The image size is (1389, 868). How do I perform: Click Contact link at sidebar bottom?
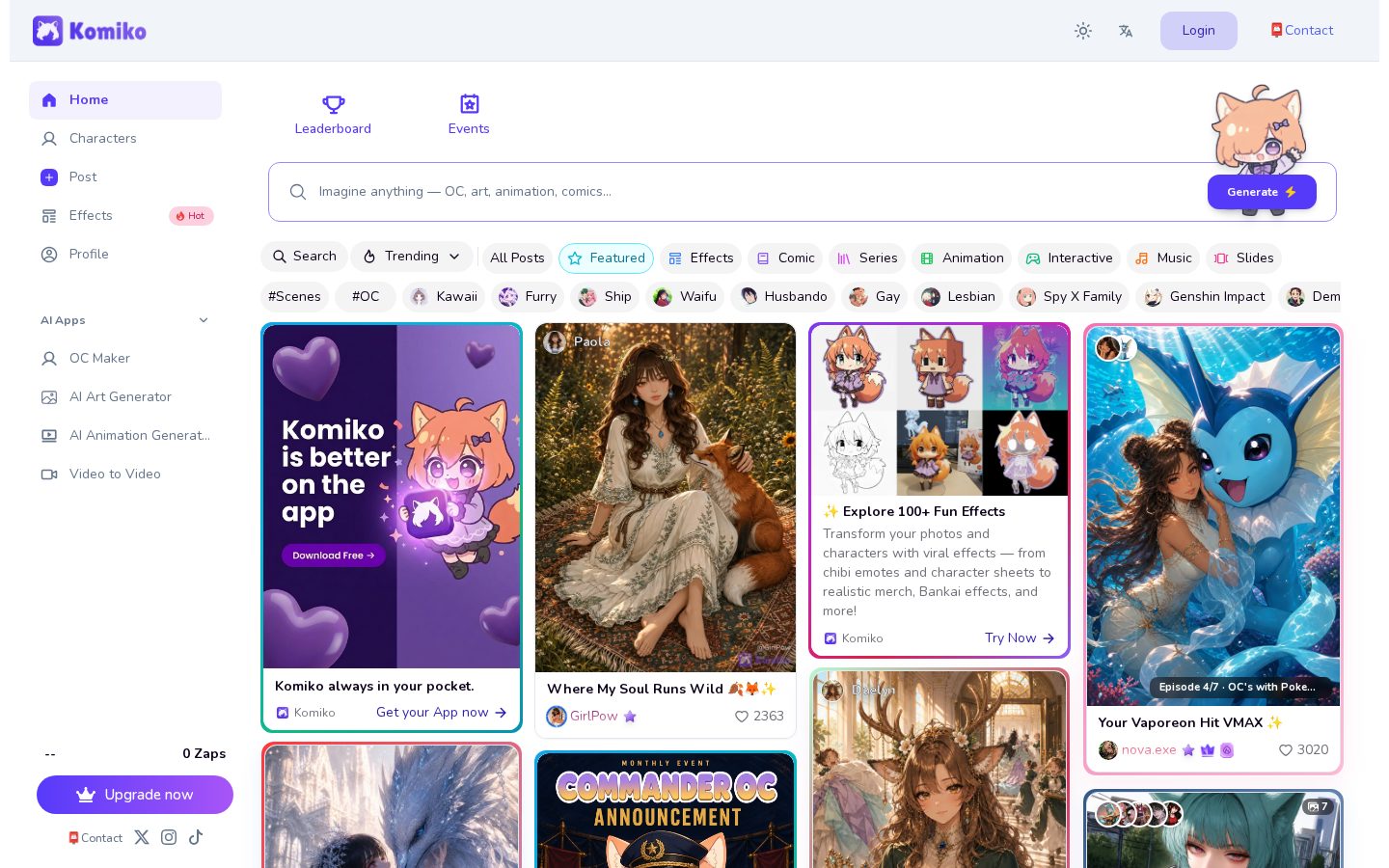coord(95,838)
